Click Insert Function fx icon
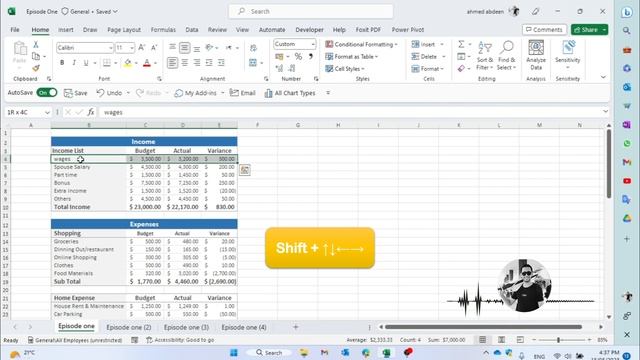This screenshot has height=360, width=640. pos(91,112)
